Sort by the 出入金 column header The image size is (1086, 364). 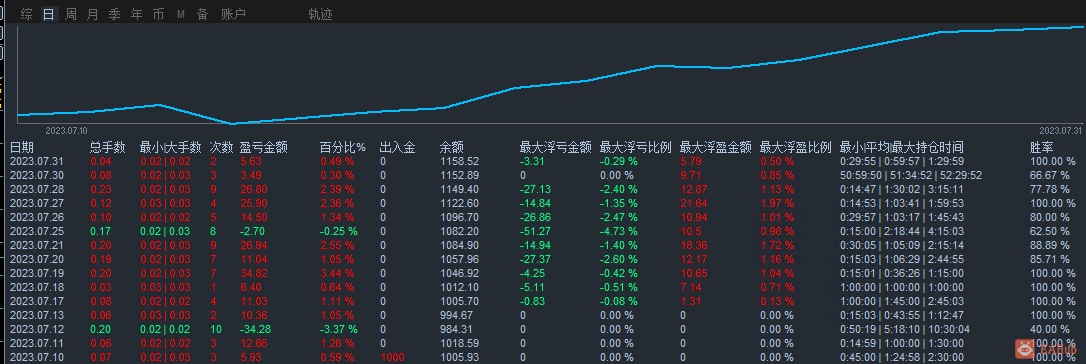coord(398,147)
